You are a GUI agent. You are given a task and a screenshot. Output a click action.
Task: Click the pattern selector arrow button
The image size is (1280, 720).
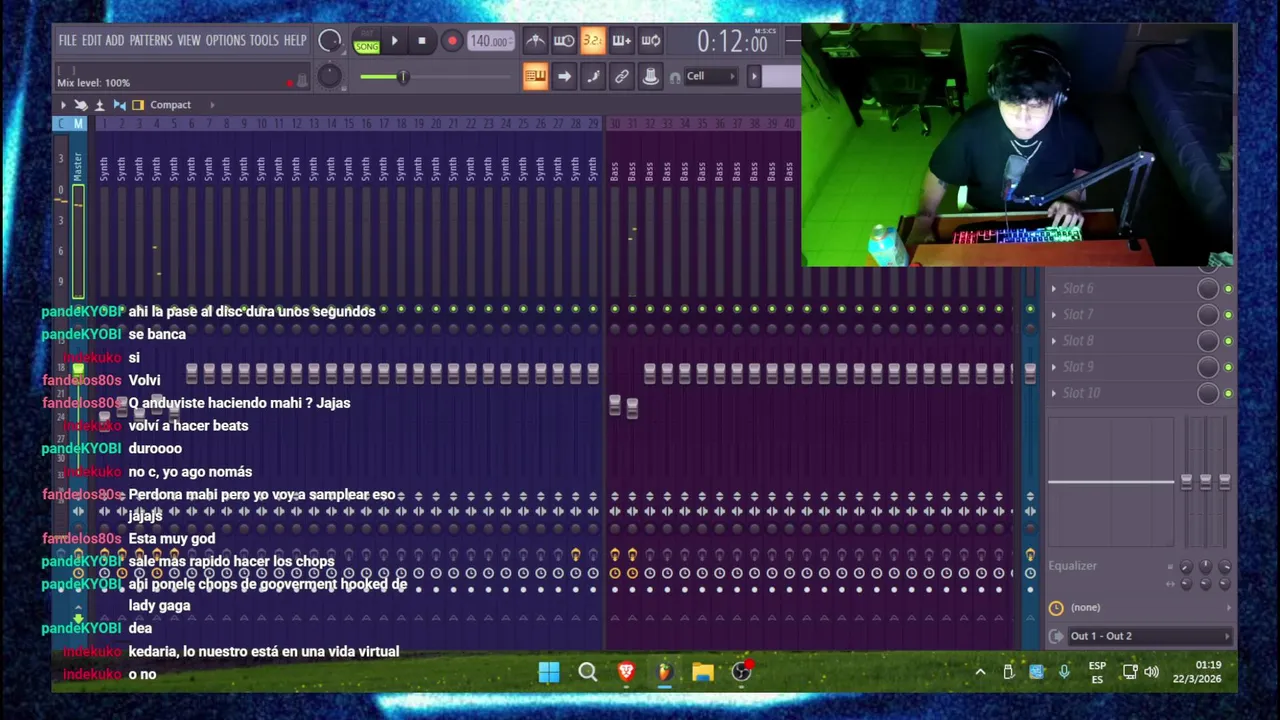754,76
